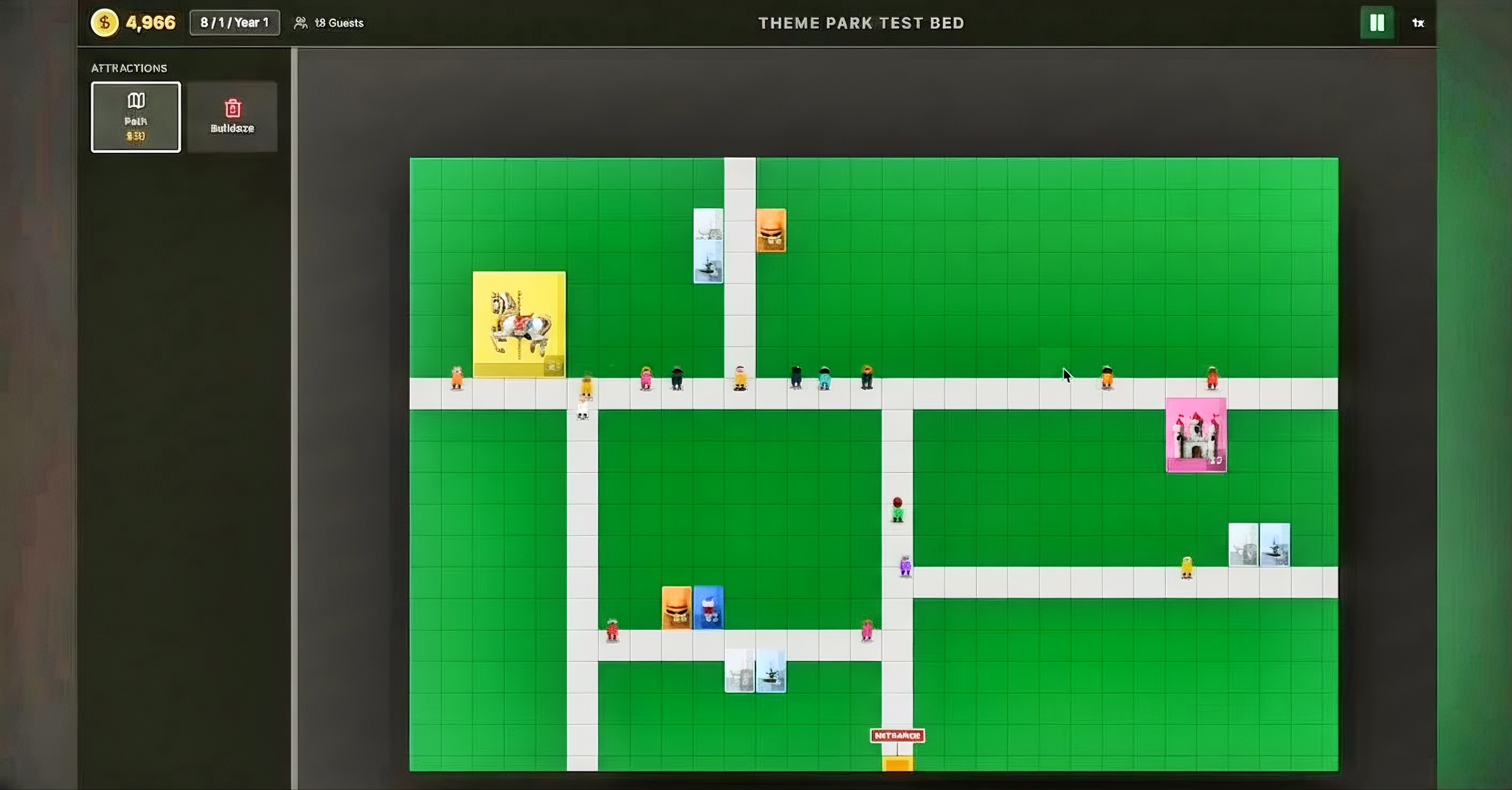Image resolution: width=1512 pixels, height=790 pixels.
Task: Select the red guest at lower path's left end
Action: tap(612, 631)
